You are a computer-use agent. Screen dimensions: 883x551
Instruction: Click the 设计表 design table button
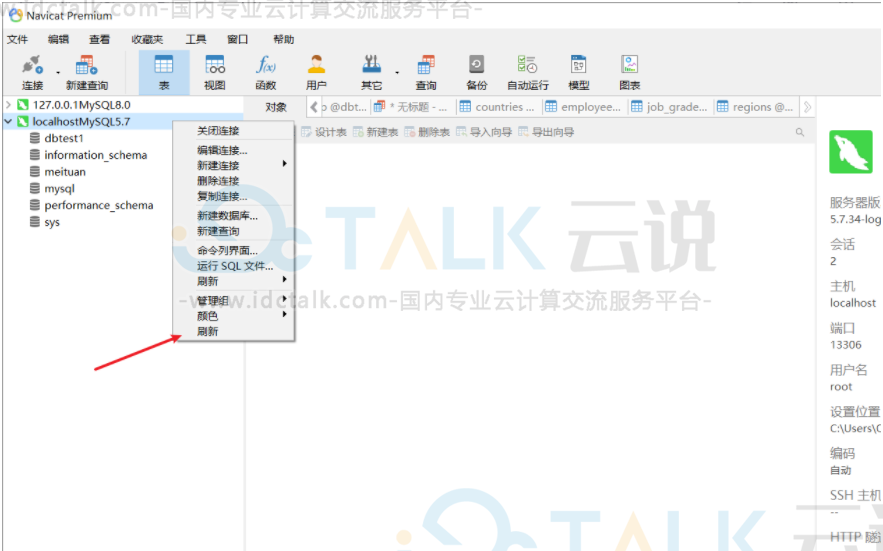[x=324, y=132]
